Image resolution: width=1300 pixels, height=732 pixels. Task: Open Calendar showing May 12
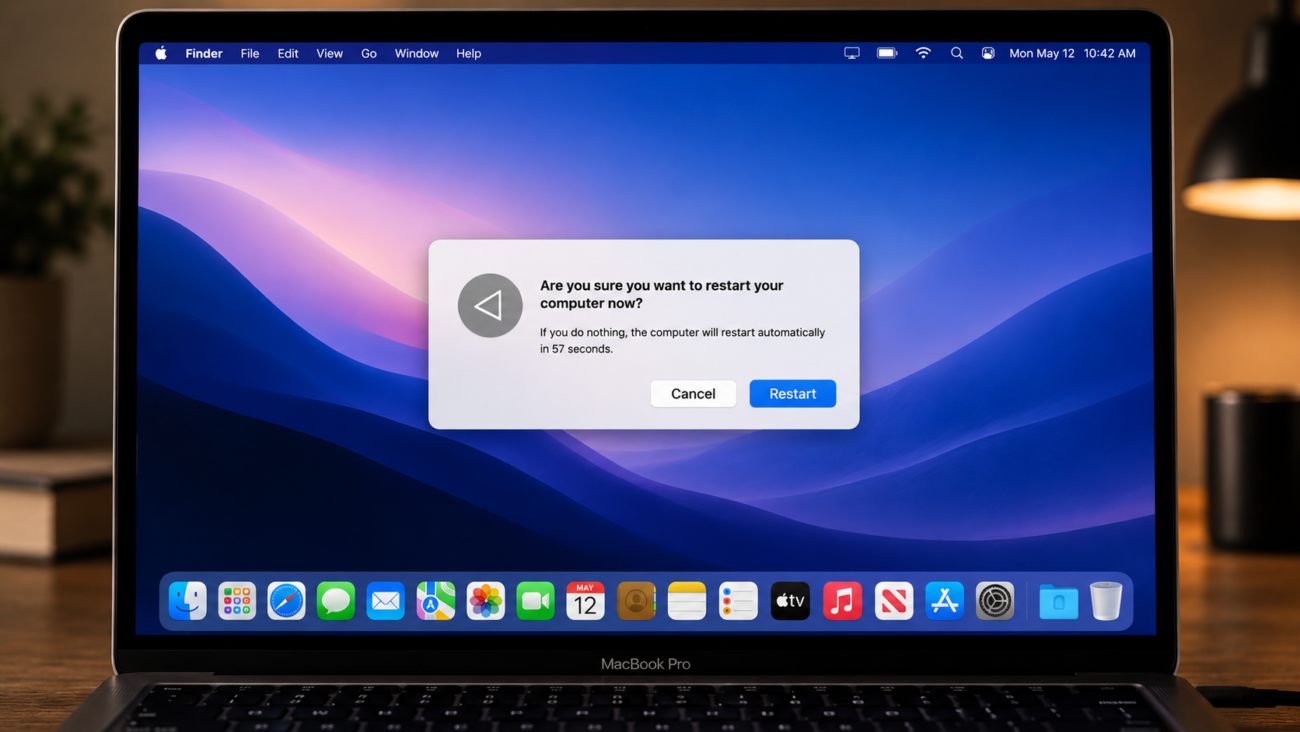(585, 601)
